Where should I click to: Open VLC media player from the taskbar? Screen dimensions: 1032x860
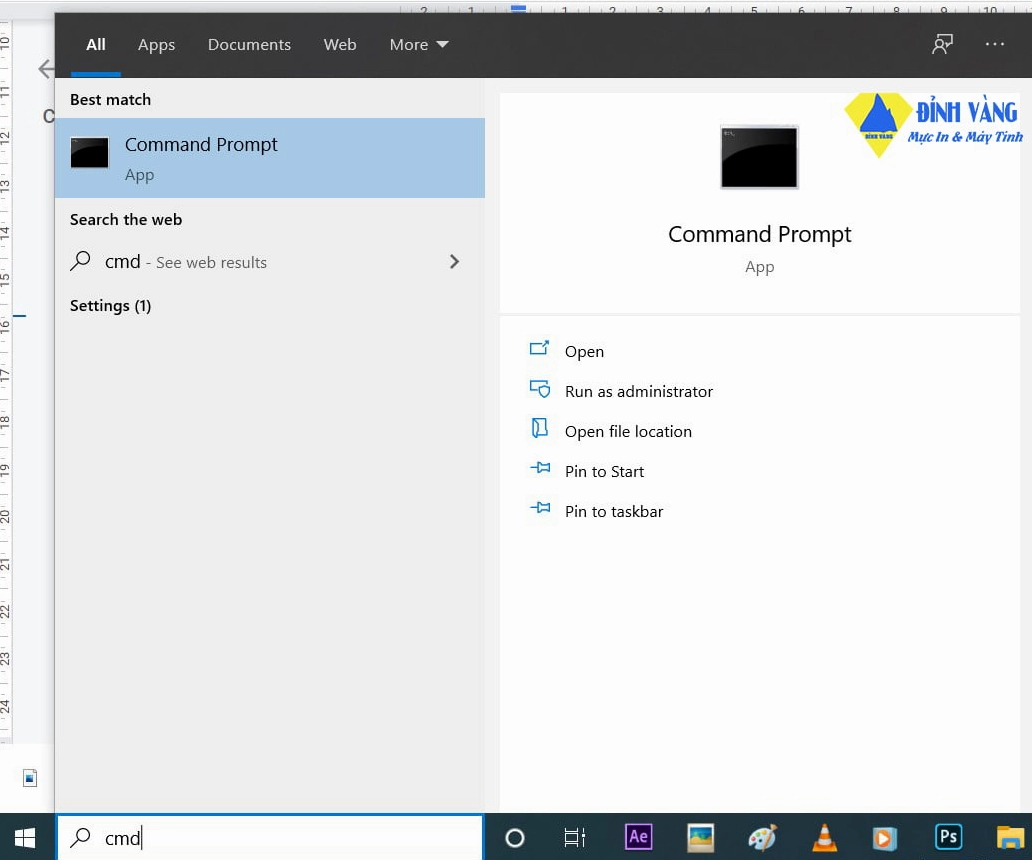[x=824, y=838]
